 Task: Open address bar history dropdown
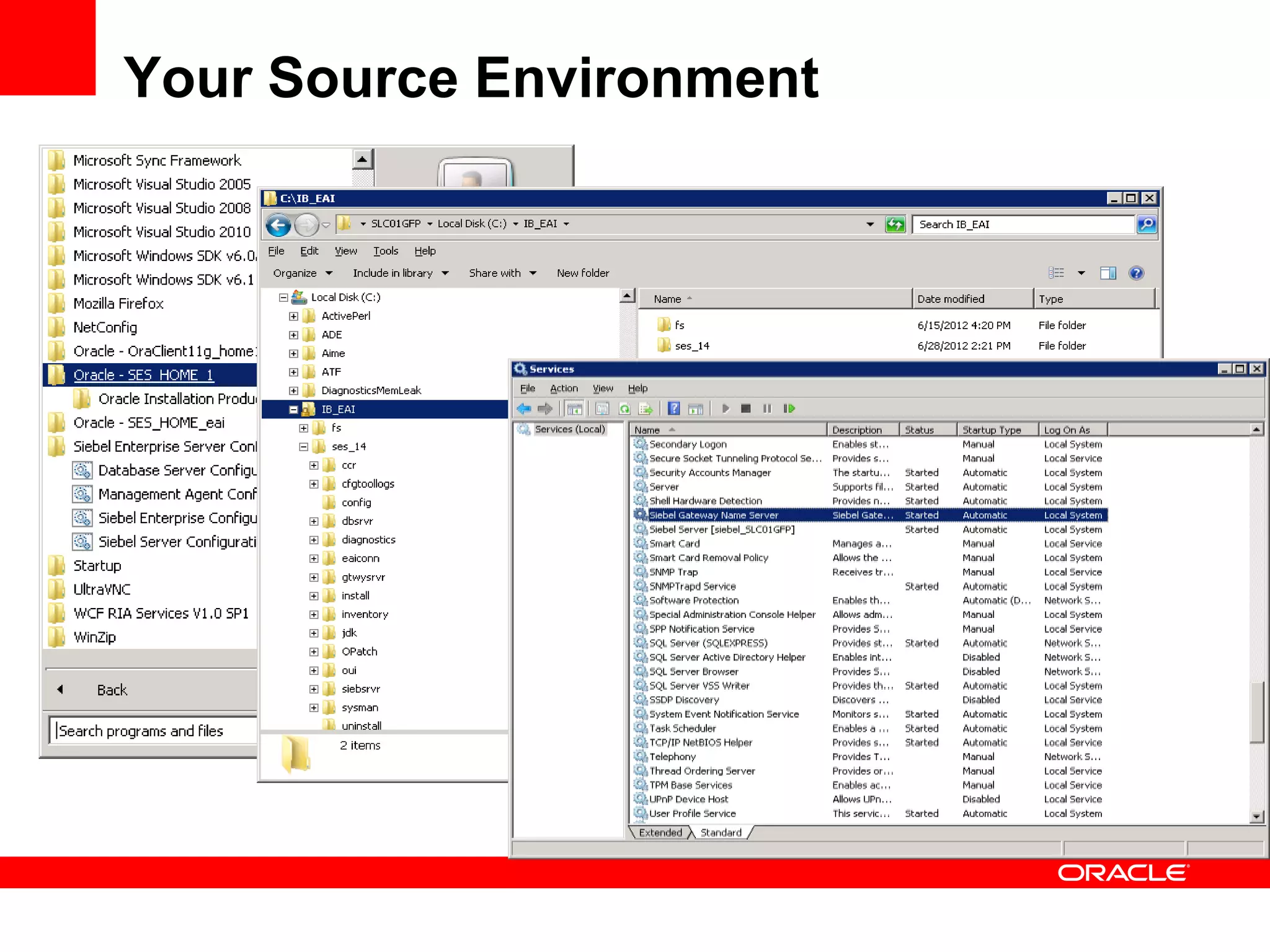(x=870, y=224)
